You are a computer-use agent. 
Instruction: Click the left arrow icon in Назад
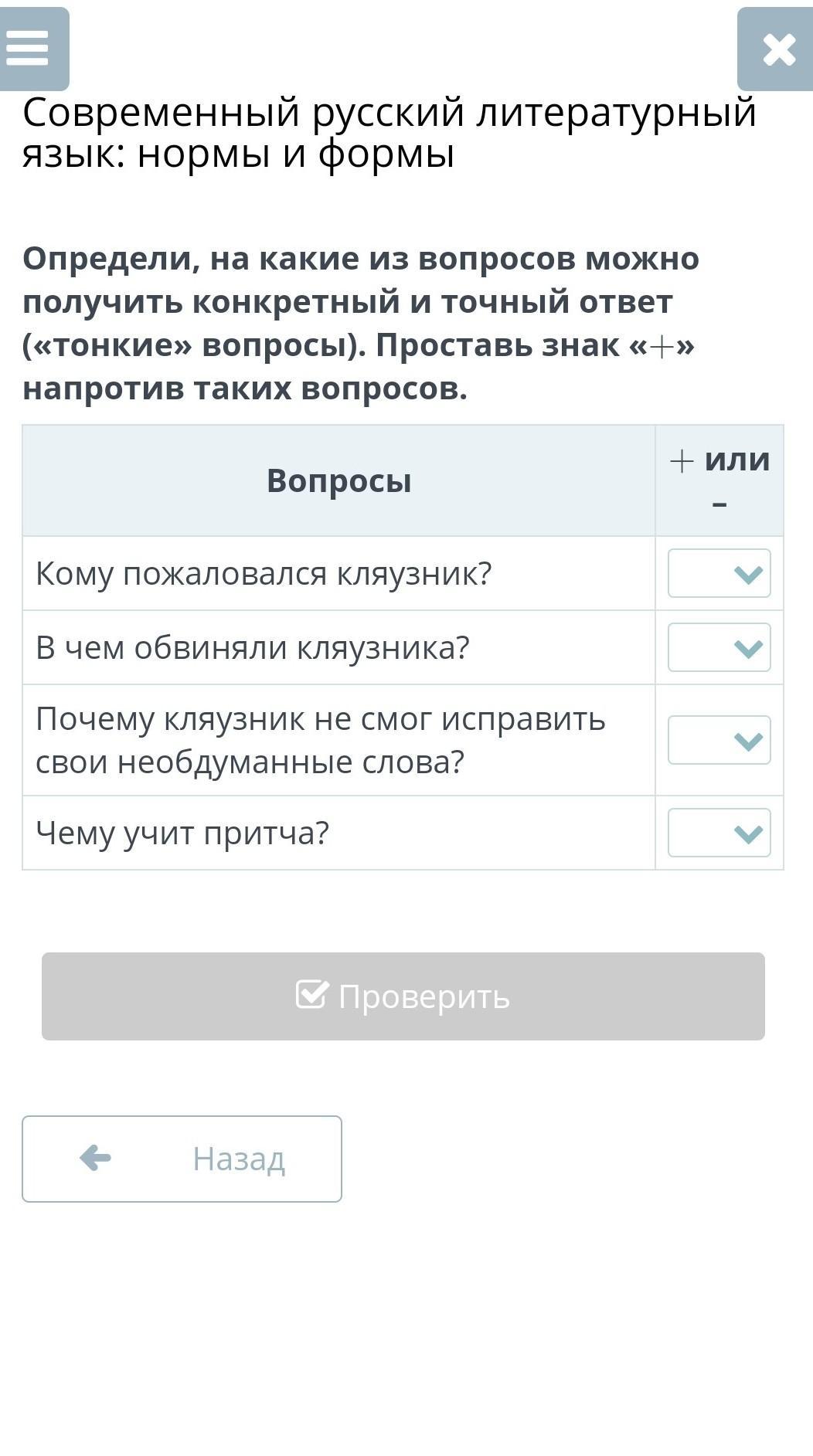pyautogui.click(x=96, y=1158)
